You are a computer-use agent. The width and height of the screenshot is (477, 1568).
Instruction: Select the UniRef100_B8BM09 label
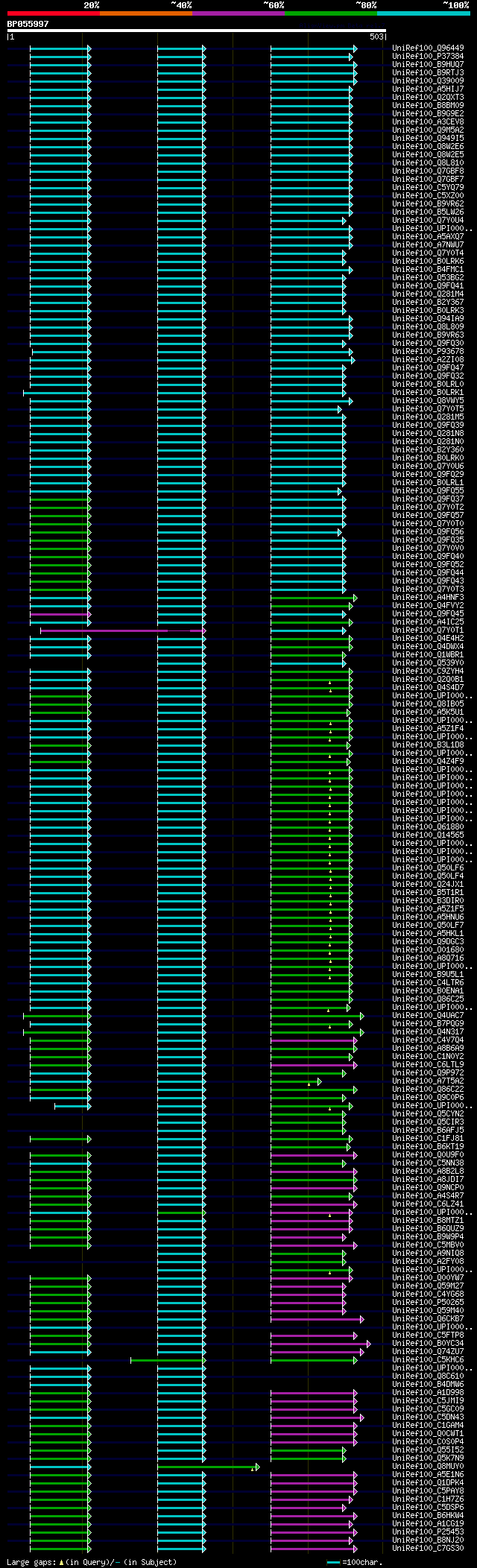coord(428,106)
